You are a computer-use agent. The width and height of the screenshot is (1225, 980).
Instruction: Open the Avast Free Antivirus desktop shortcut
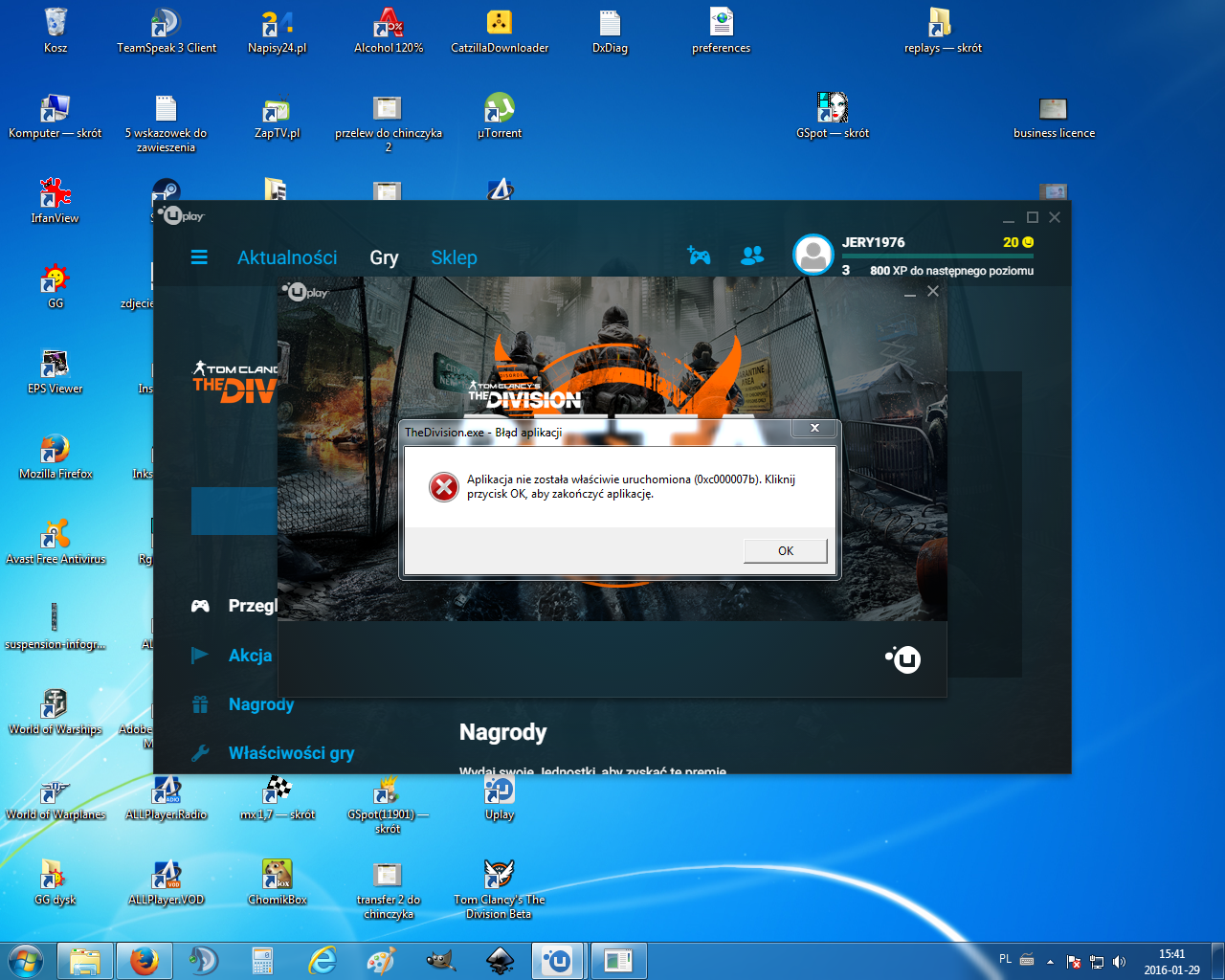56,541
